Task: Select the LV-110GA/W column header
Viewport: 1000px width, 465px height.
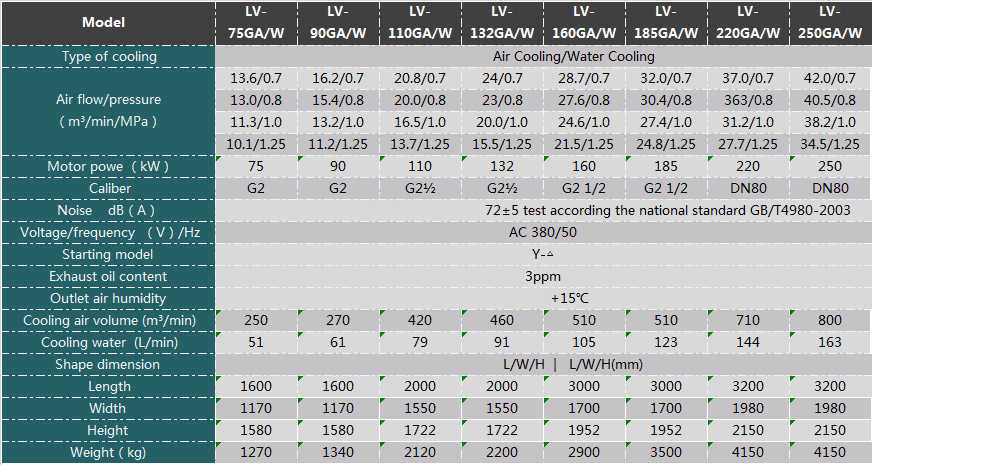Action: pyautogui.click(x=420, y=23)
